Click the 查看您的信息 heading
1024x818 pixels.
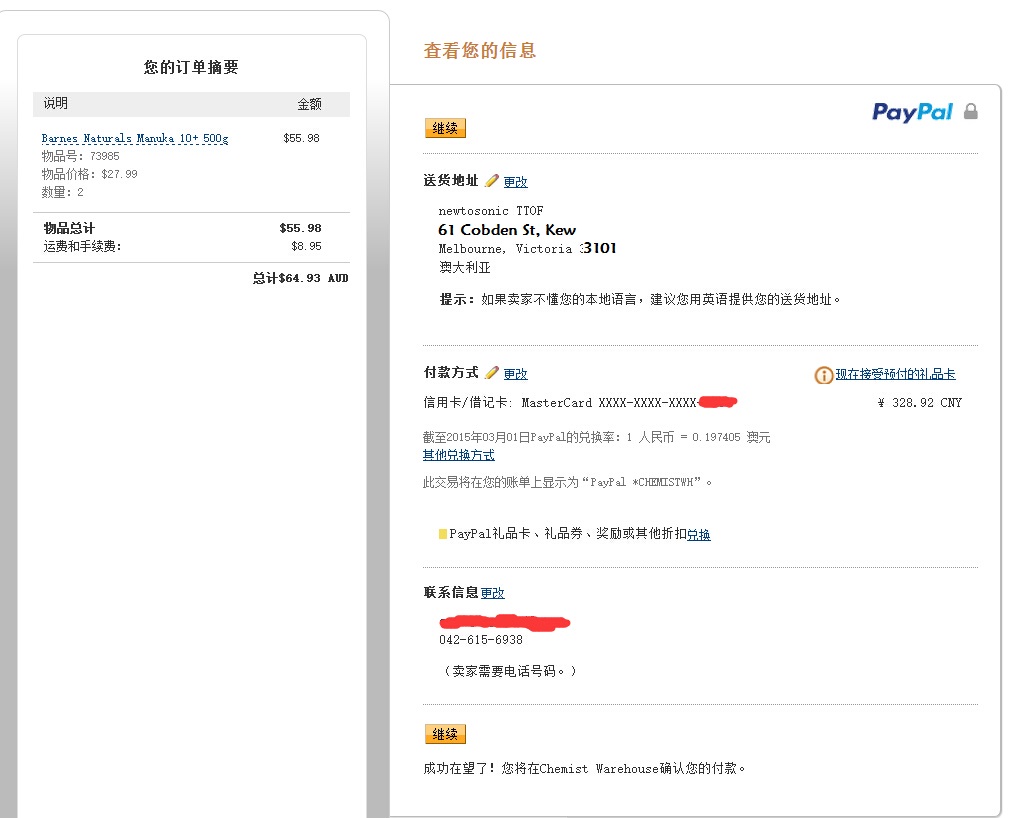[480, 51]
